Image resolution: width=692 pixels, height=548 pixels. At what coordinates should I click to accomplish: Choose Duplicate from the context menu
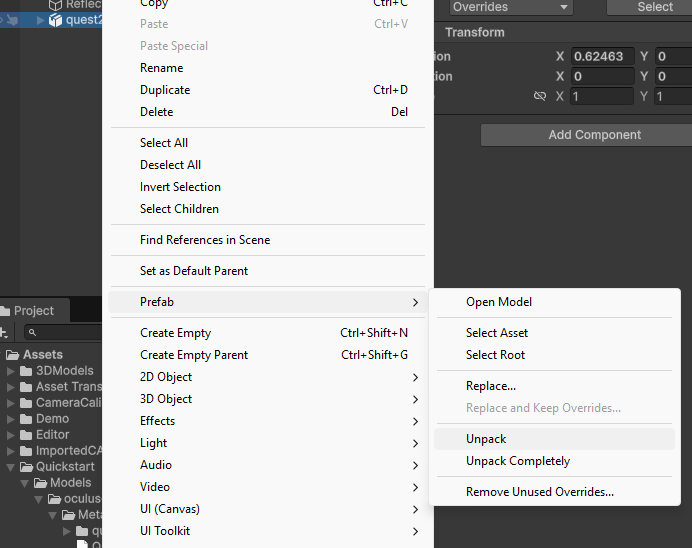click(268, 90)
